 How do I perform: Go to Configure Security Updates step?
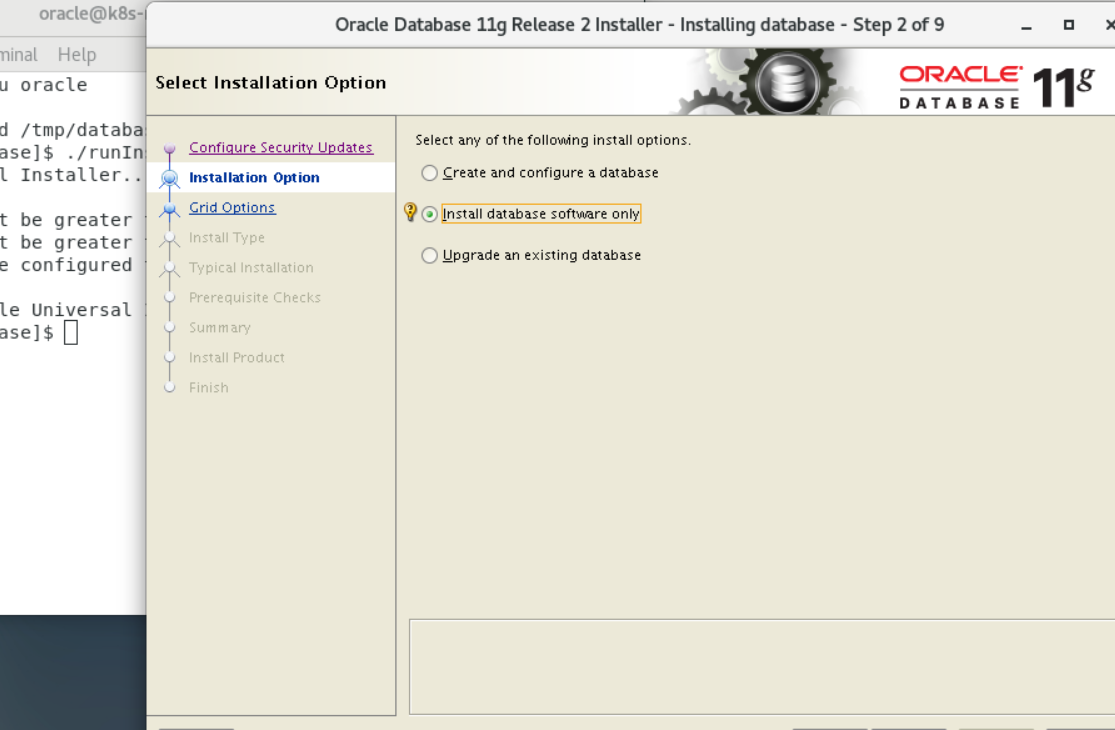(x=281, y=147)
